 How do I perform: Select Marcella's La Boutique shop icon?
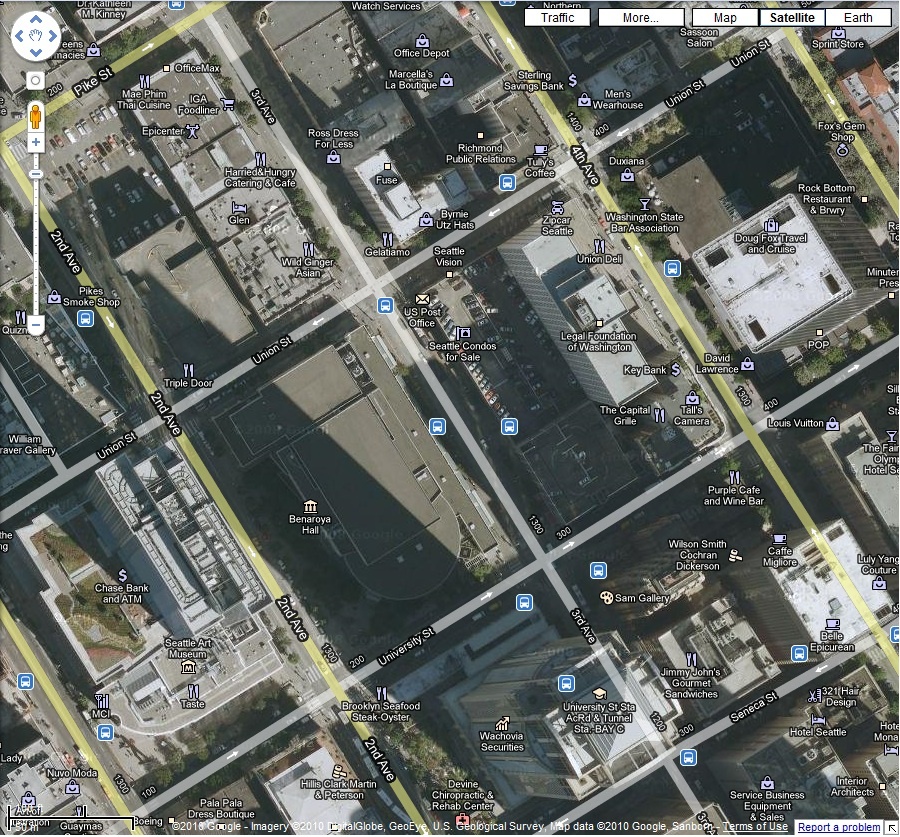pyautogui.click(x=447, y=80)
